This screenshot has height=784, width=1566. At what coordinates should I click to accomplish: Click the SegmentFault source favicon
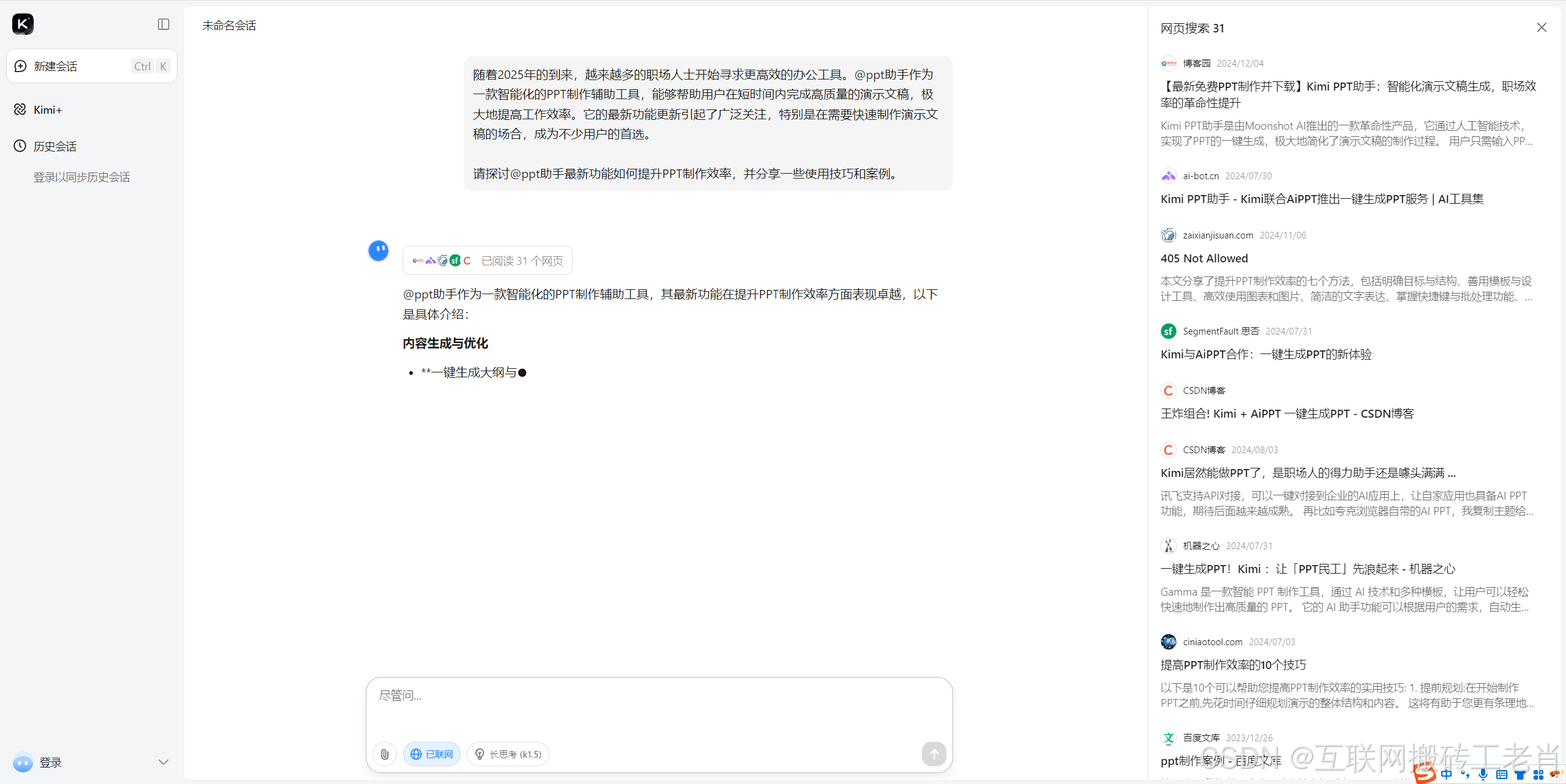tap(1168, 331)
